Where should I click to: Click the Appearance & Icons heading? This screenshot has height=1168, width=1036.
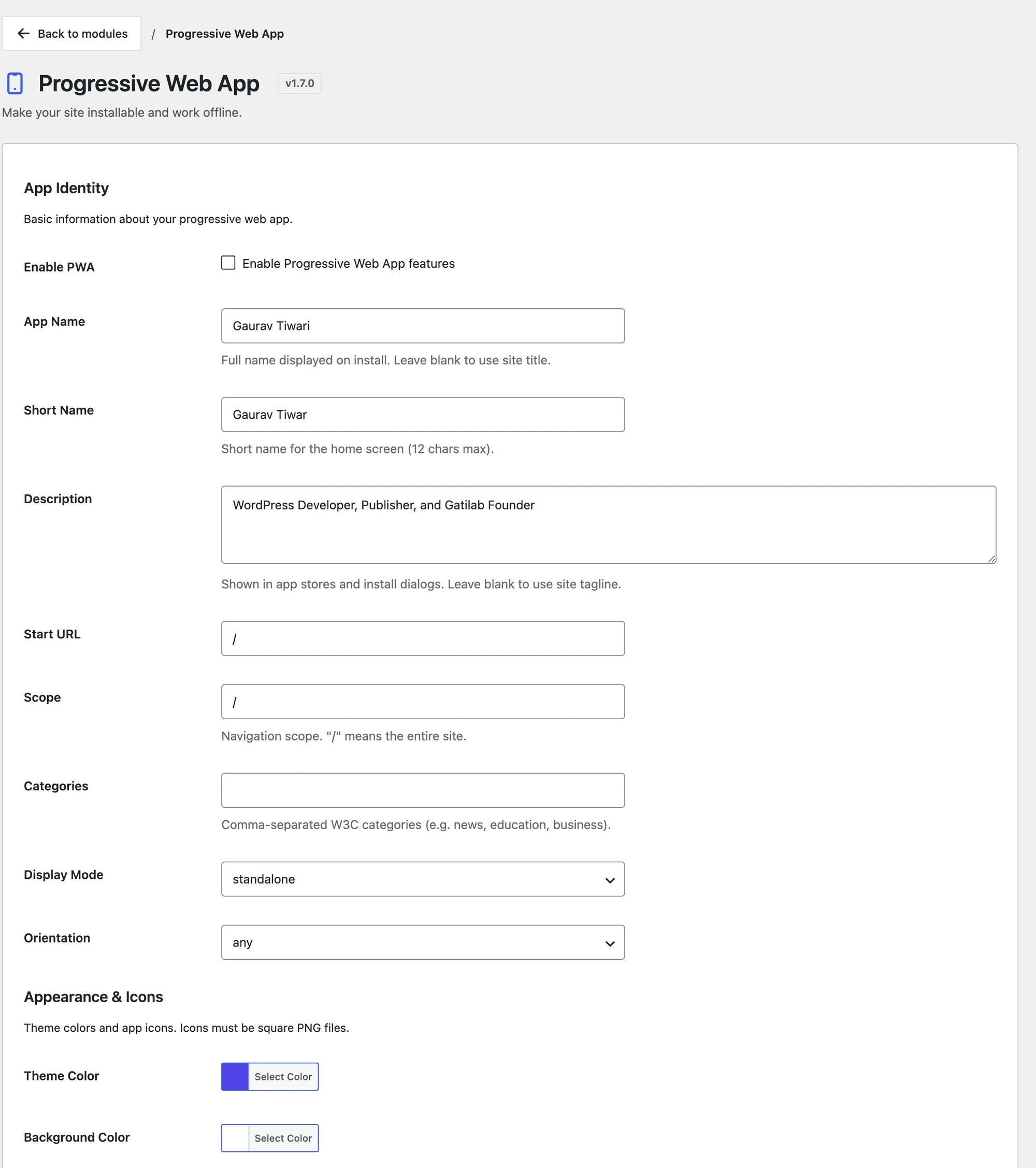coord(93,996)
